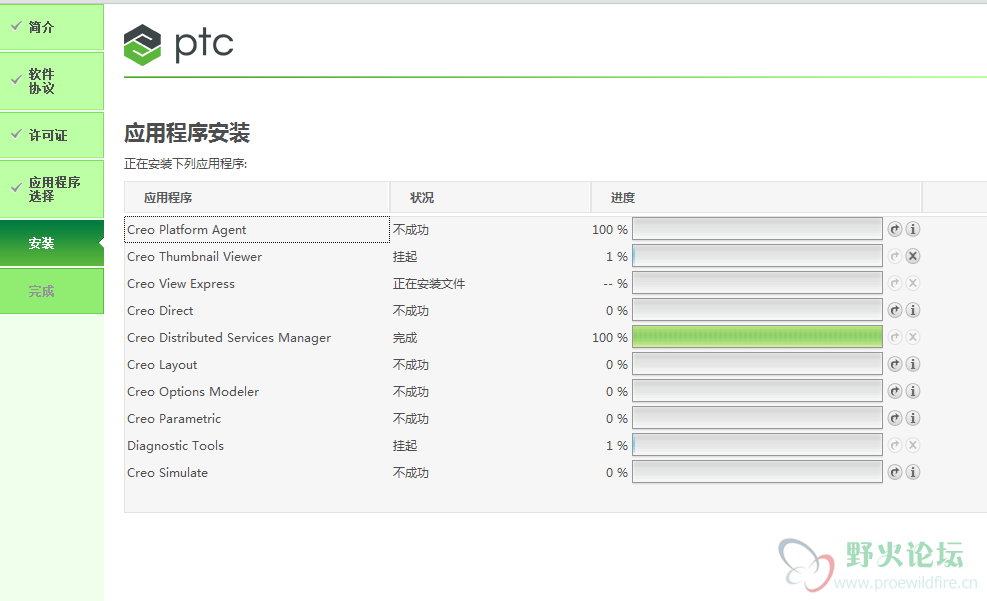Click the '-- %' value of Creo View Express

tap(616, 284)
